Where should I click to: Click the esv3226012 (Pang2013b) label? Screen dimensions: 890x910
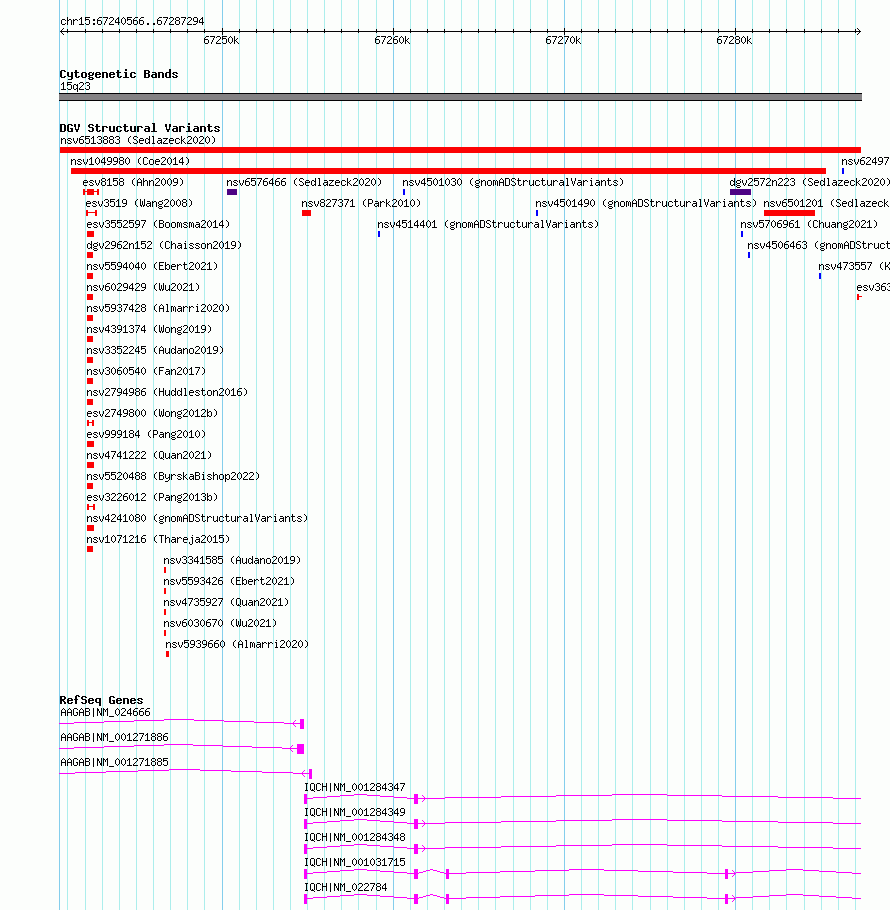pyautogui.click(x=152, y=497)
